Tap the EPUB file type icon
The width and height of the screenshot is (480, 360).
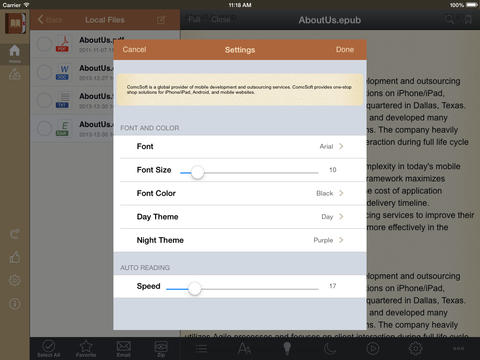(x=62, y=128)
